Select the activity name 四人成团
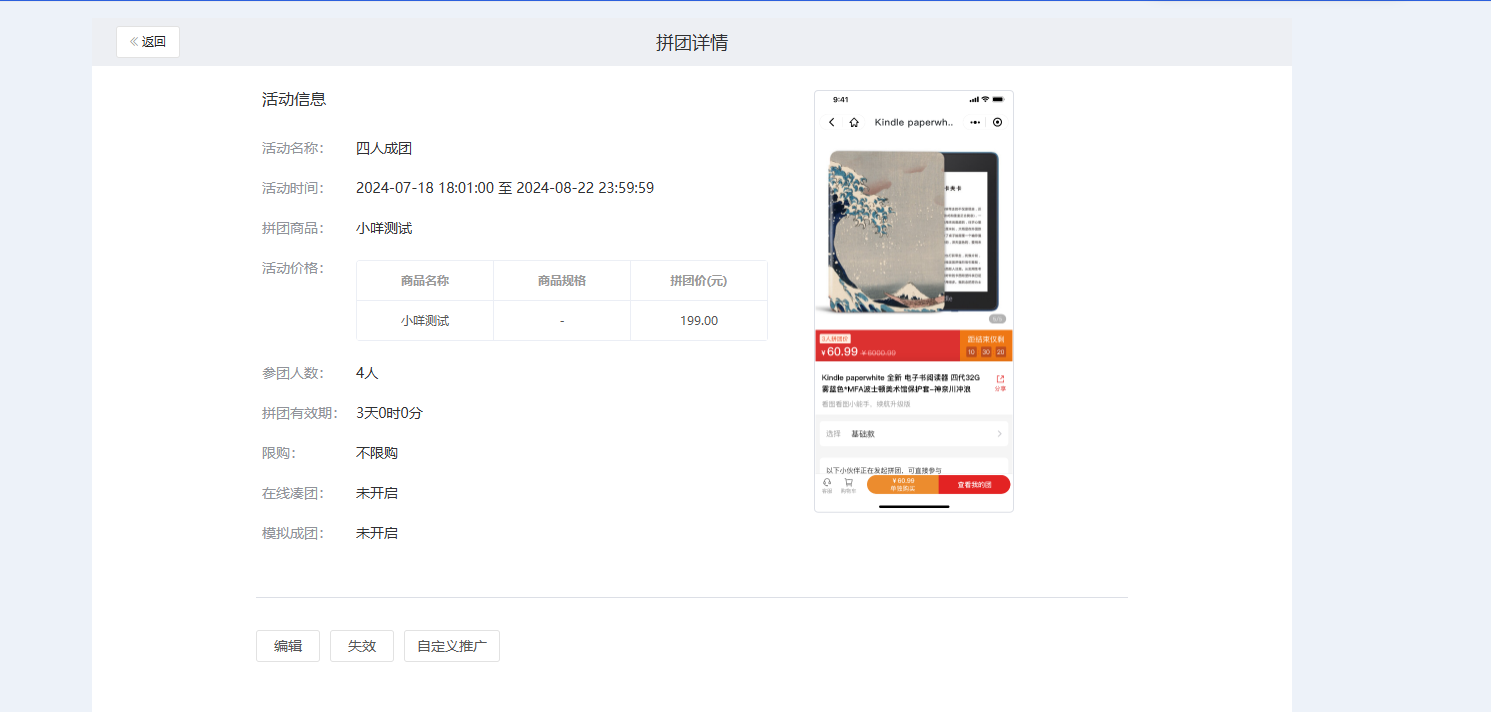The image size is (1491, 712). [384, 148]
